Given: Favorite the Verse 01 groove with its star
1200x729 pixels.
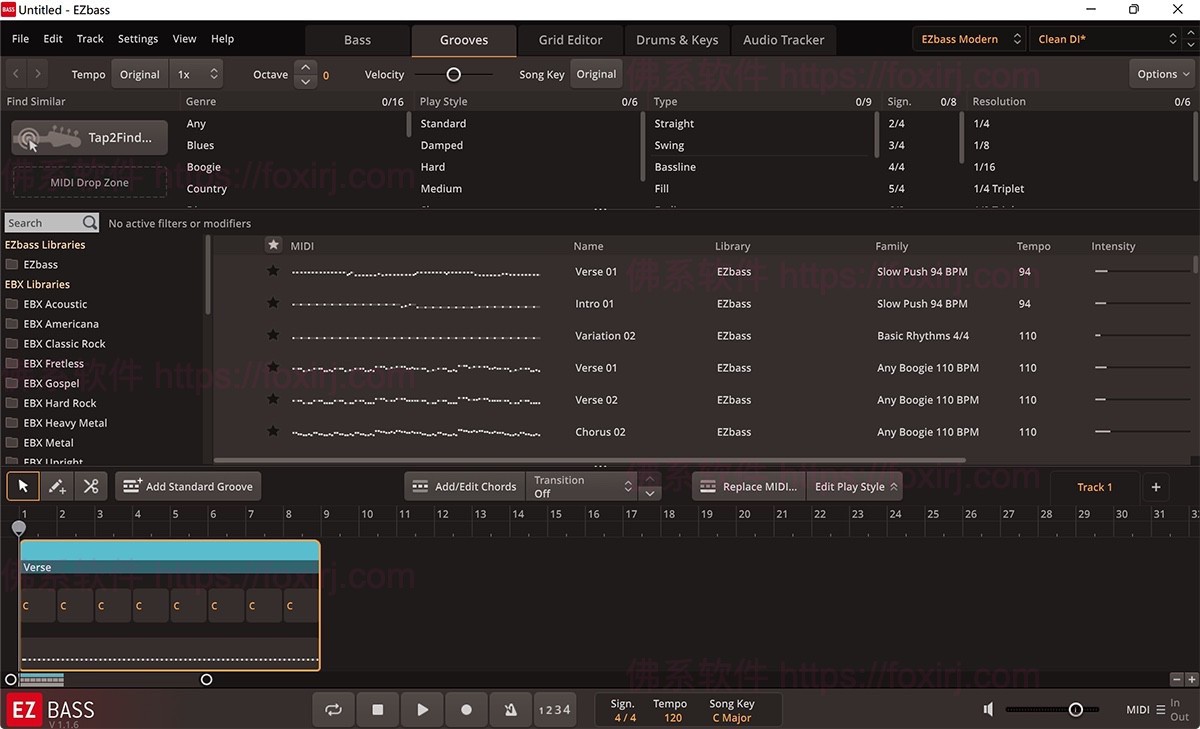Looking at the screenshot, I should click(273, 271).
